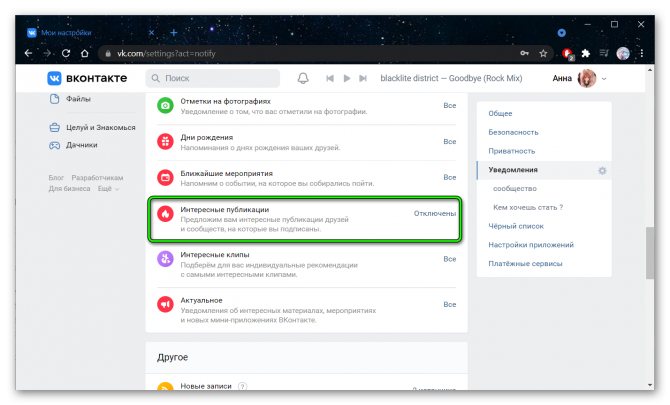The width and height of the screenshot is (670, 405).
Task: Click Отметки на фотографиях camera icon
Action: point(165,106)
